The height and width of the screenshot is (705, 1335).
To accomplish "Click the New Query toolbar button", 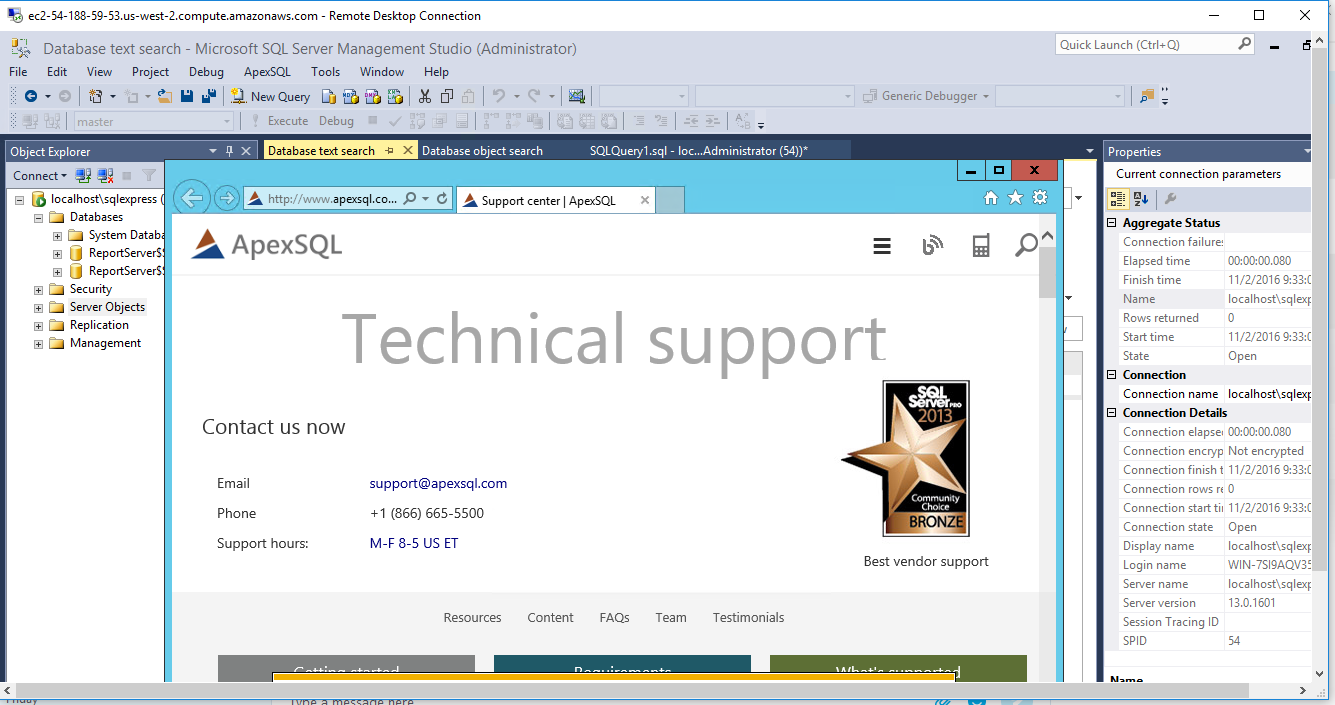I will [x=271, y=97].
